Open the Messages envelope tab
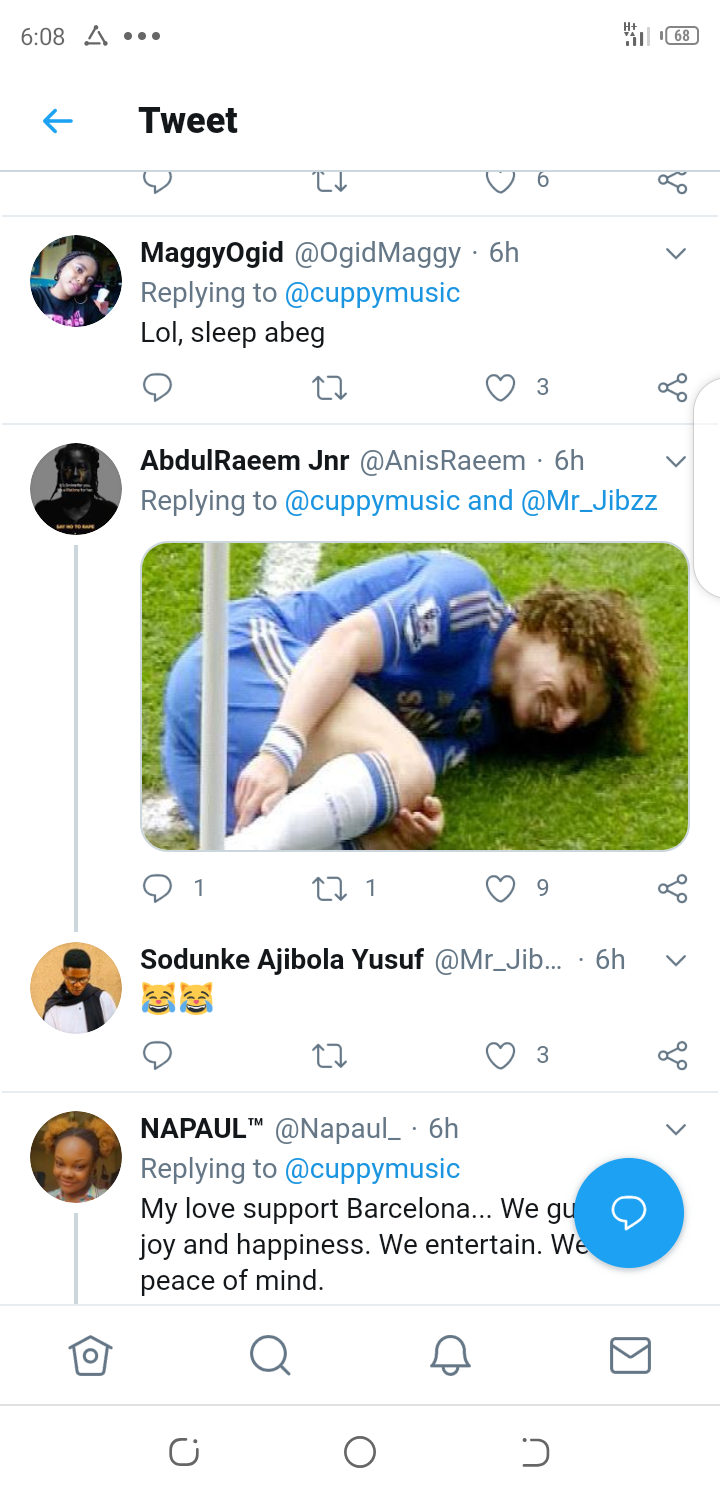The width and height of the screenshot is (720, 1500). coord(630,1356)
